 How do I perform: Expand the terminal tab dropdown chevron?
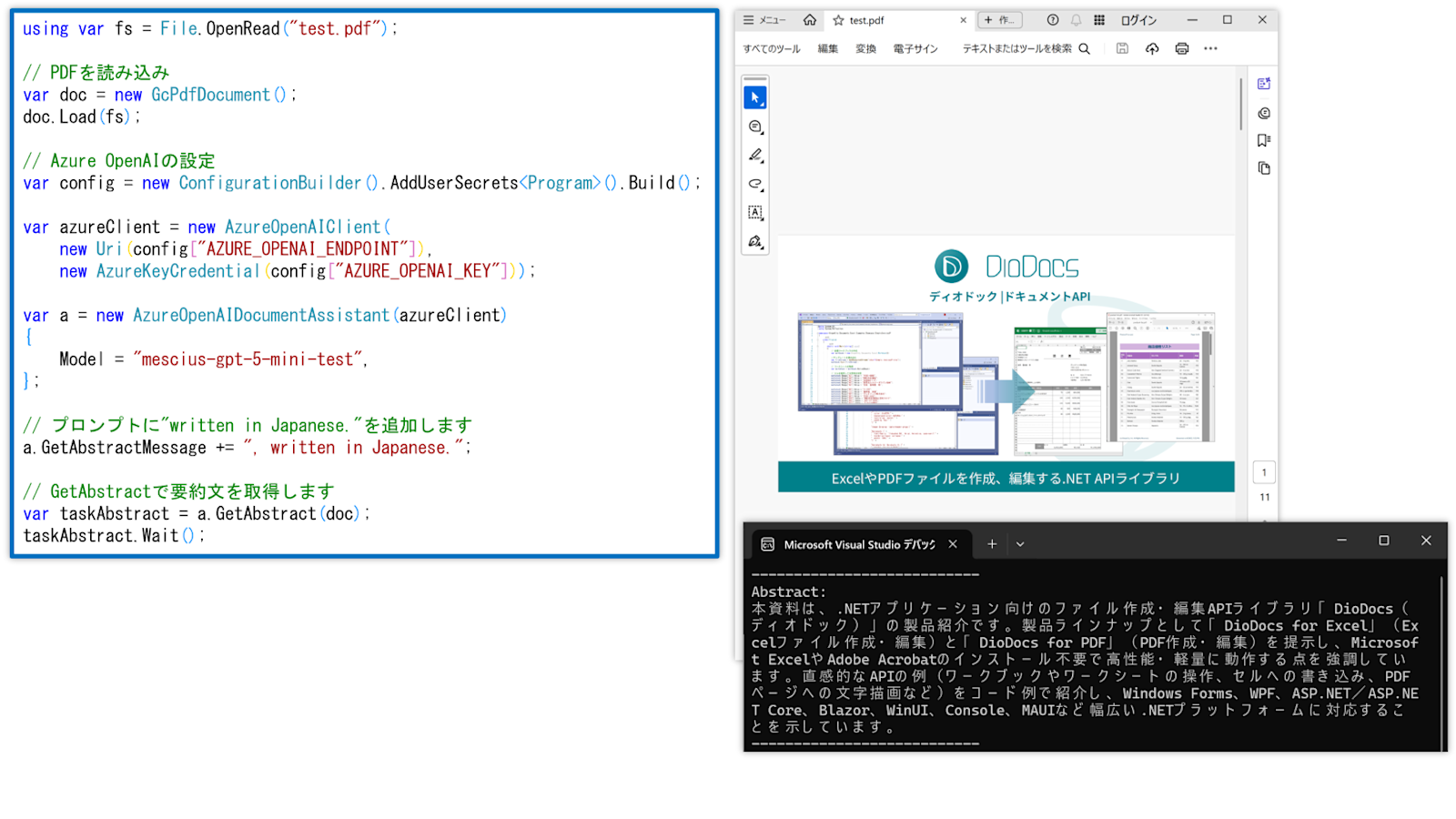tap(1020, 544)
